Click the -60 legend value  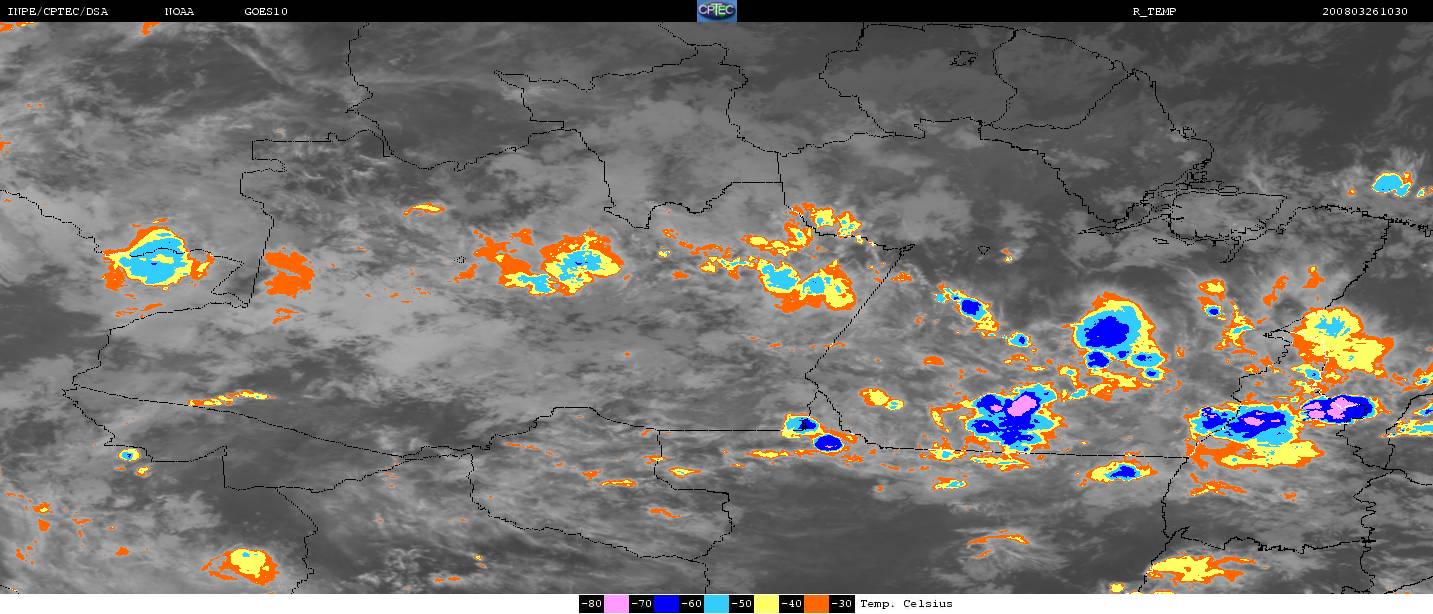coord(691,603)
